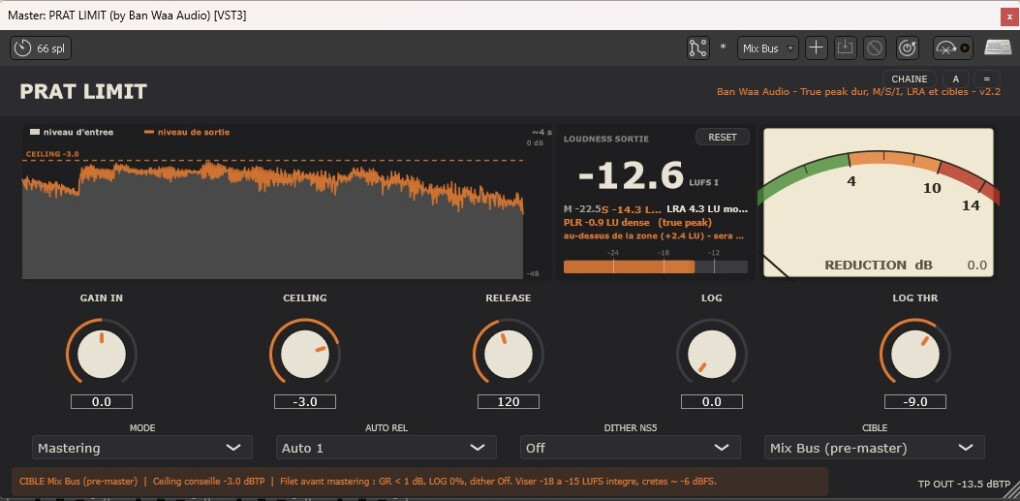This screenshot has height=501, width=1020.
Task: Click the RELEASE value field showing 120
Action: pyautogui.click(x=508, y=401)
